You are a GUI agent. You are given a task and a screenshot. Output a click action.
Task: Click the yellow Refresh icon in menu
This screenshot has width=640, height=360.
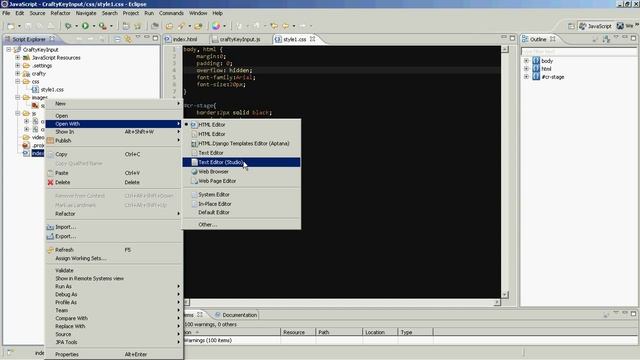(x=50, y=249)
